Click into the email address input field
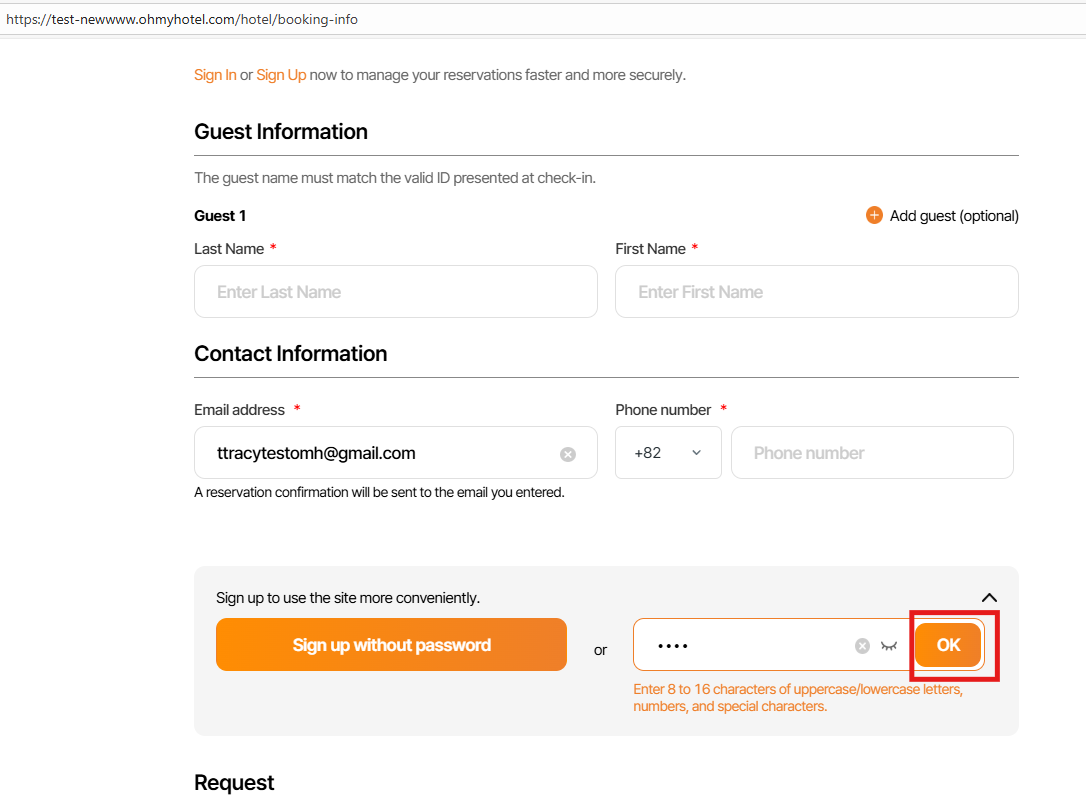 (380, 453)
